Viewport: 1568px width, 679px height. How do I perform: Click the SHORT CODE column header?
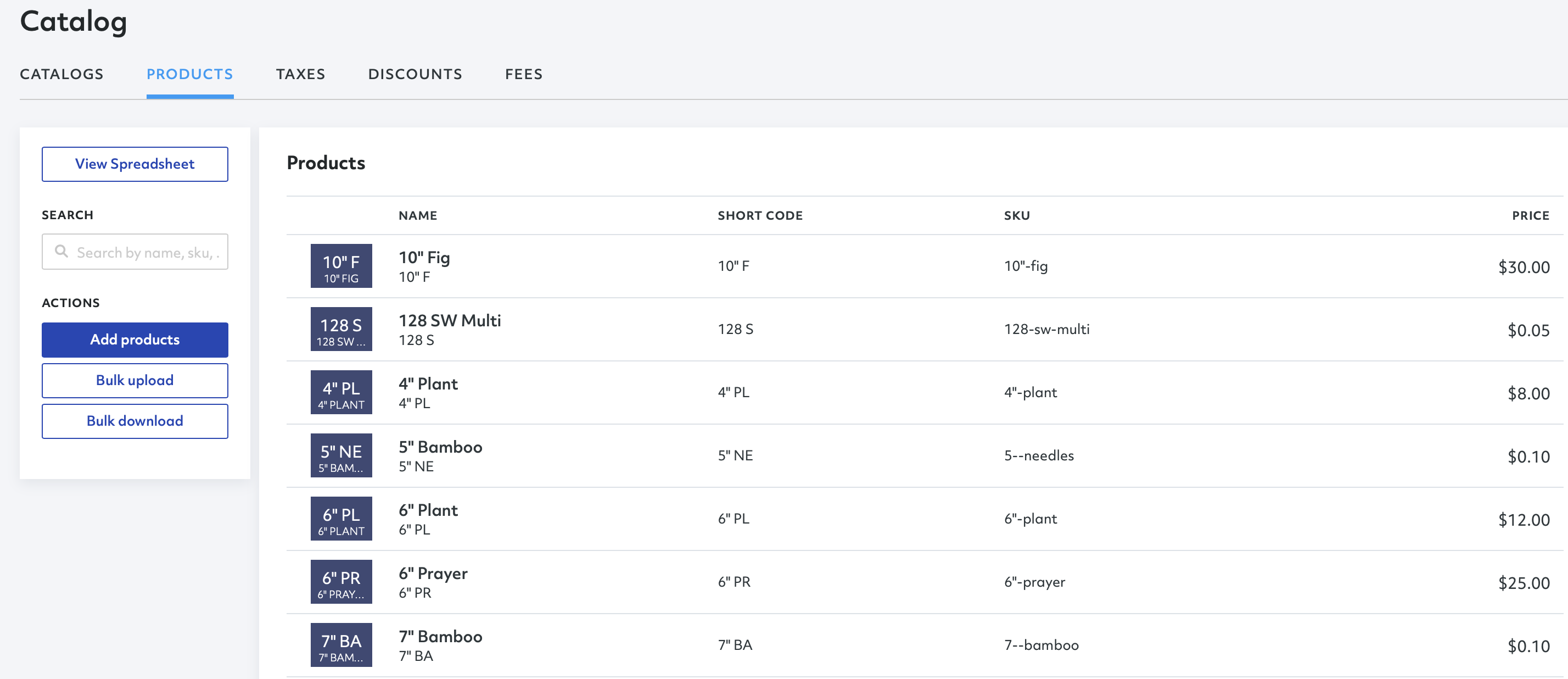[760, 215]
